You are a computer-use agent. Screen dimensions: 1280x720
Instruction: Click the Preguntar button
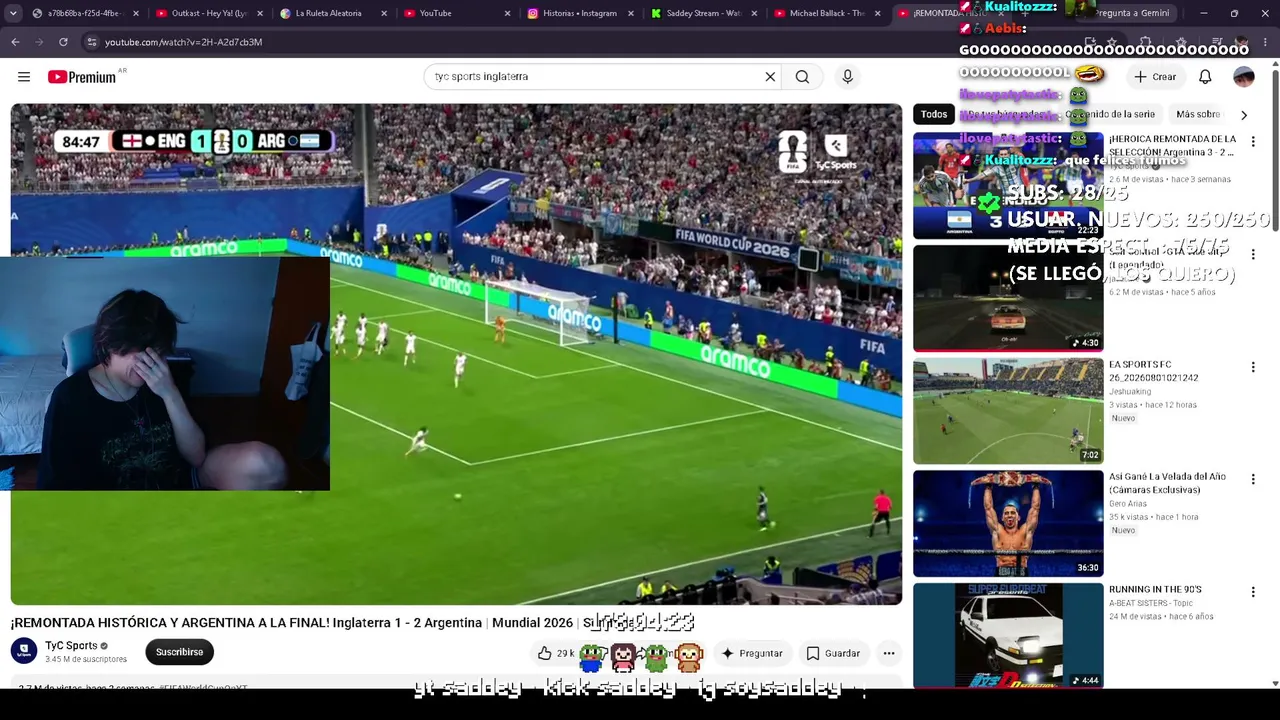751,653
